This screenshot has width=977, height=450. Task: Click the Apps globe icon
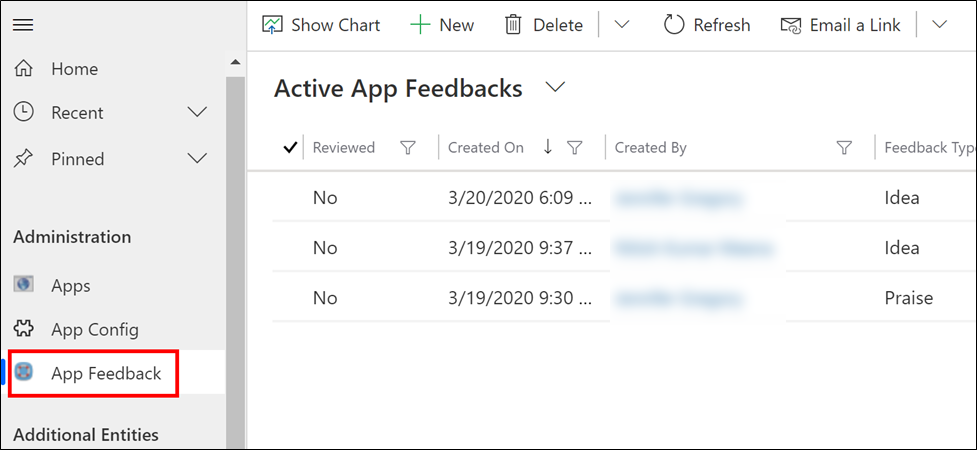click(23, 284)
